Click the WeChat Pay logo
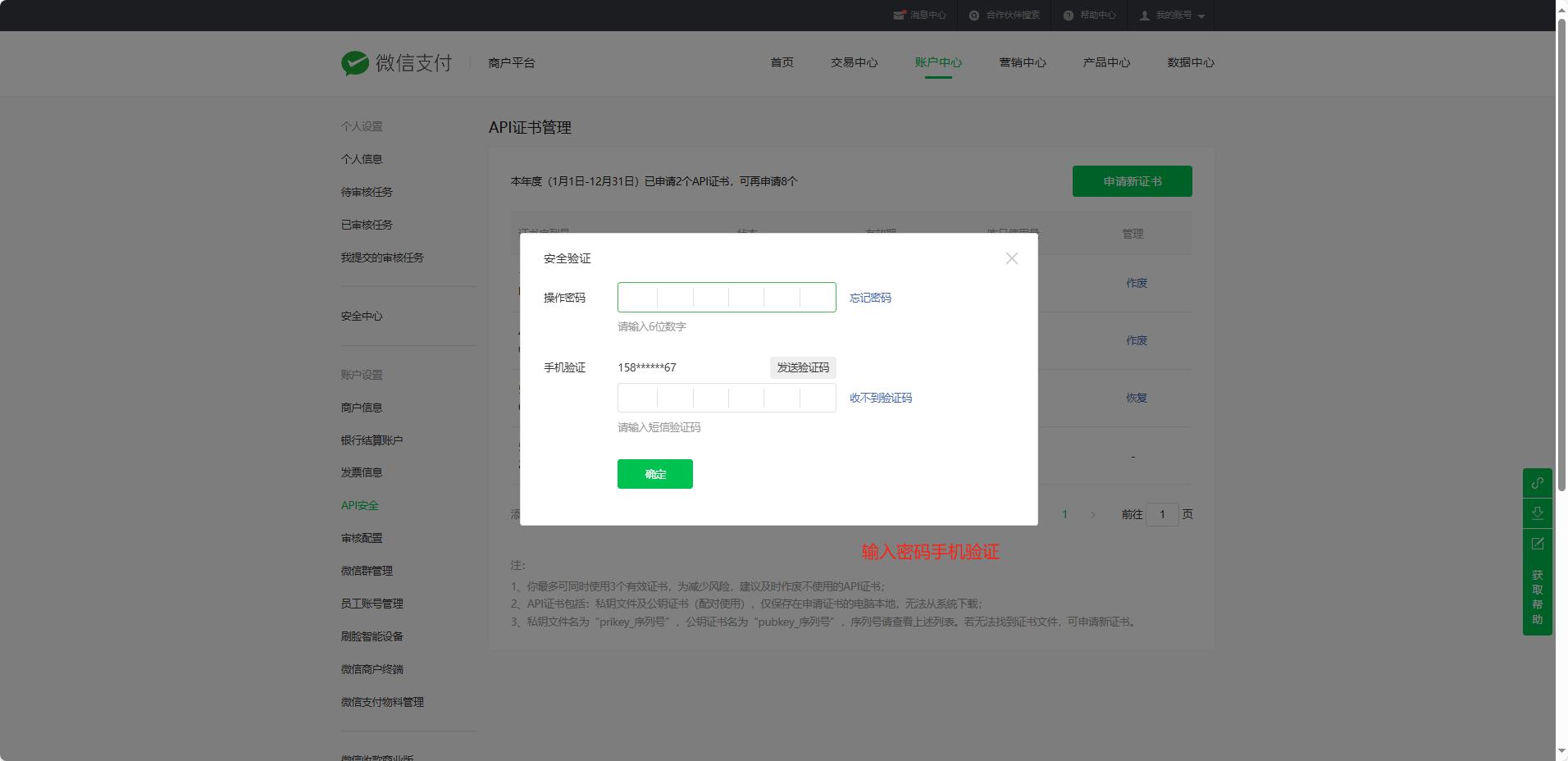The image size is (1568, 761). pyautogui.click(x=355, y=63)
